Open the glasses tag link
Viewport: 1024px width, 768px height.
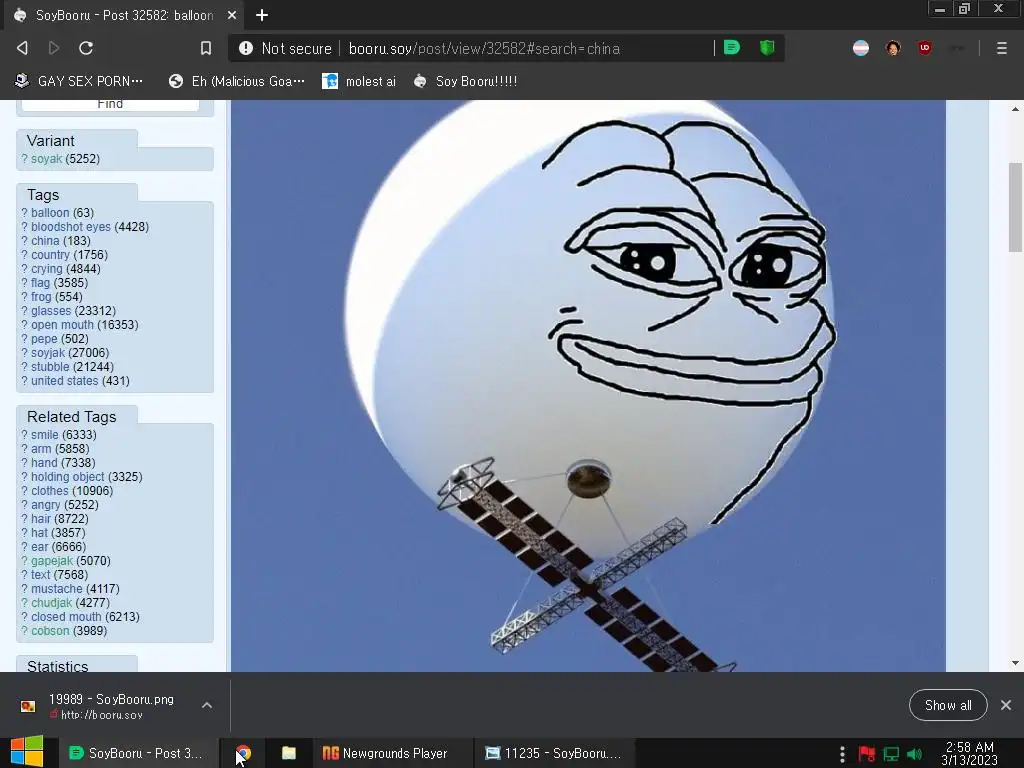pyautogui.click(x=51, y=311)
